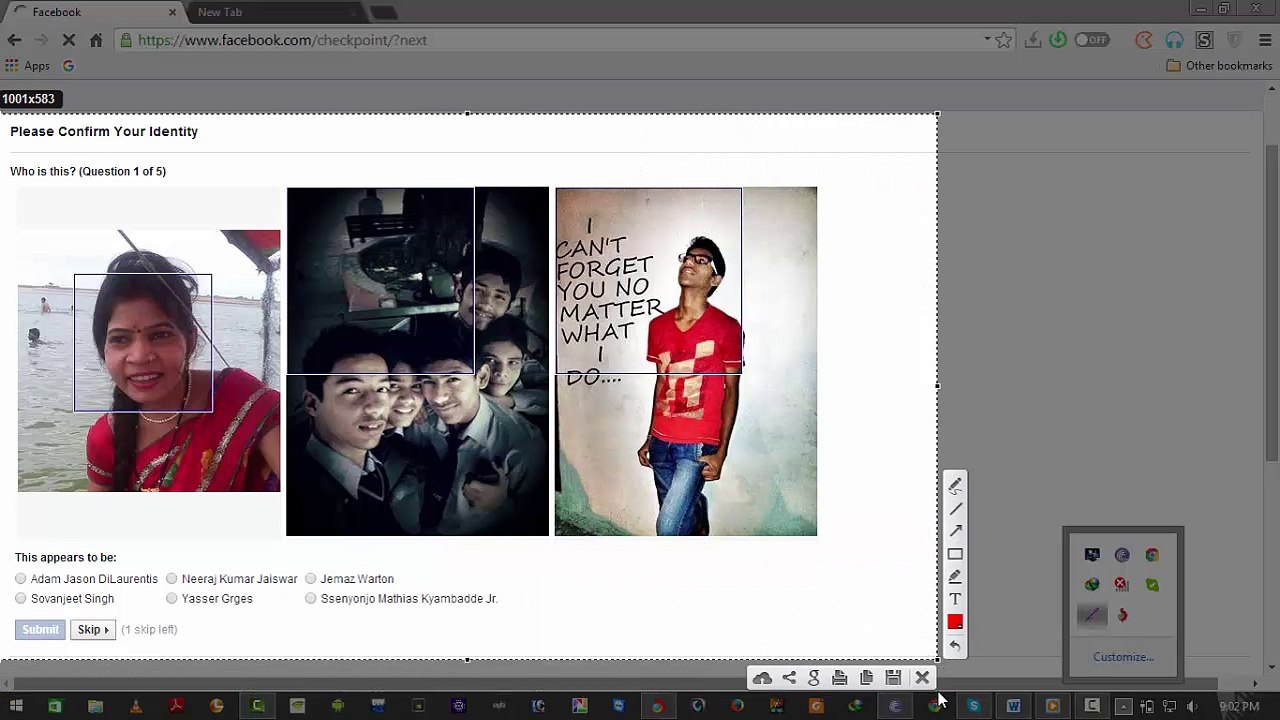Open the Other bookmarks folder
Screen dimensions: 1280x720
pos(1219,66)
